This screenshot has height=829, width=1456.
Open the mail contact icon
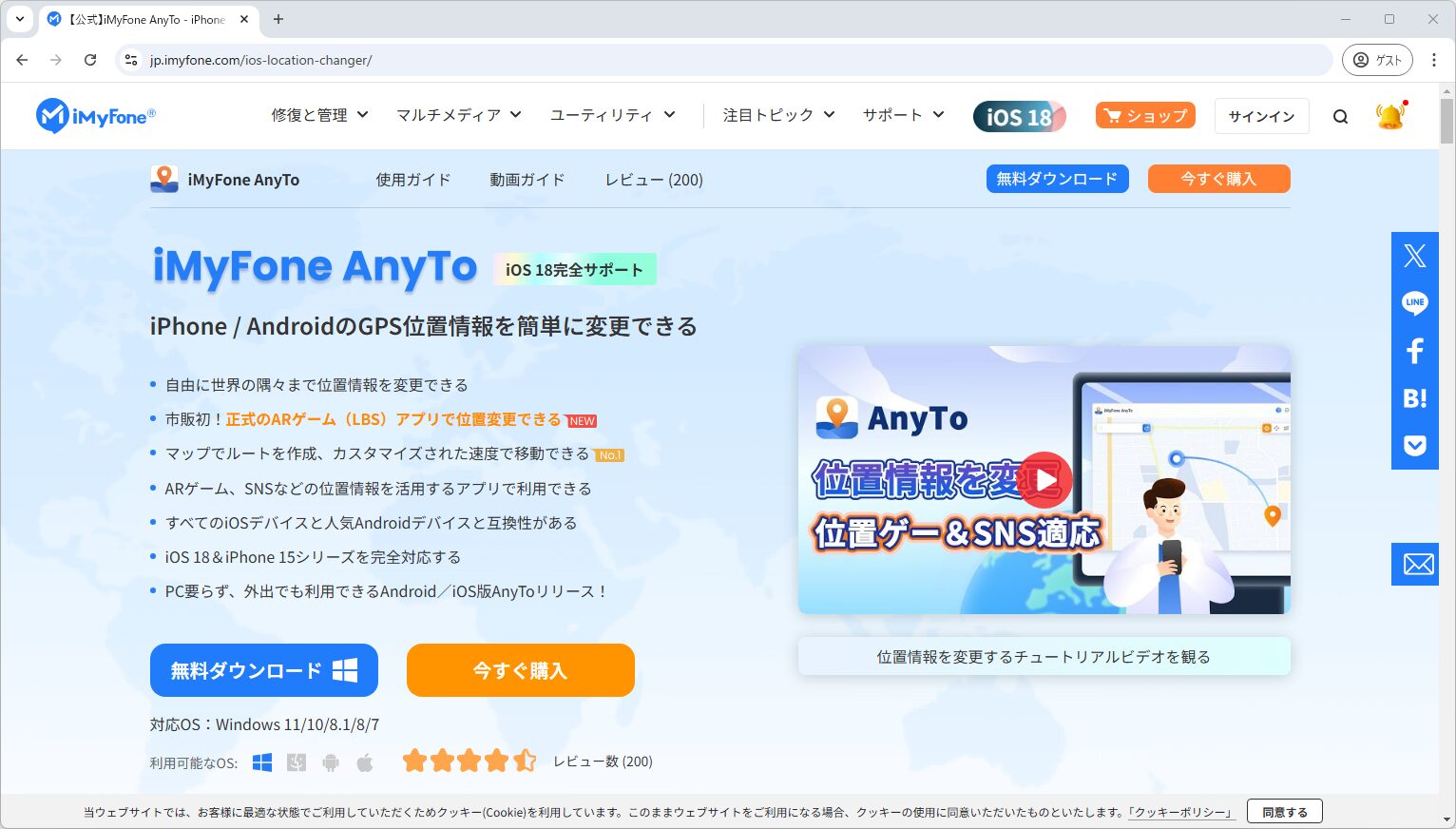tap(1415, 564)
